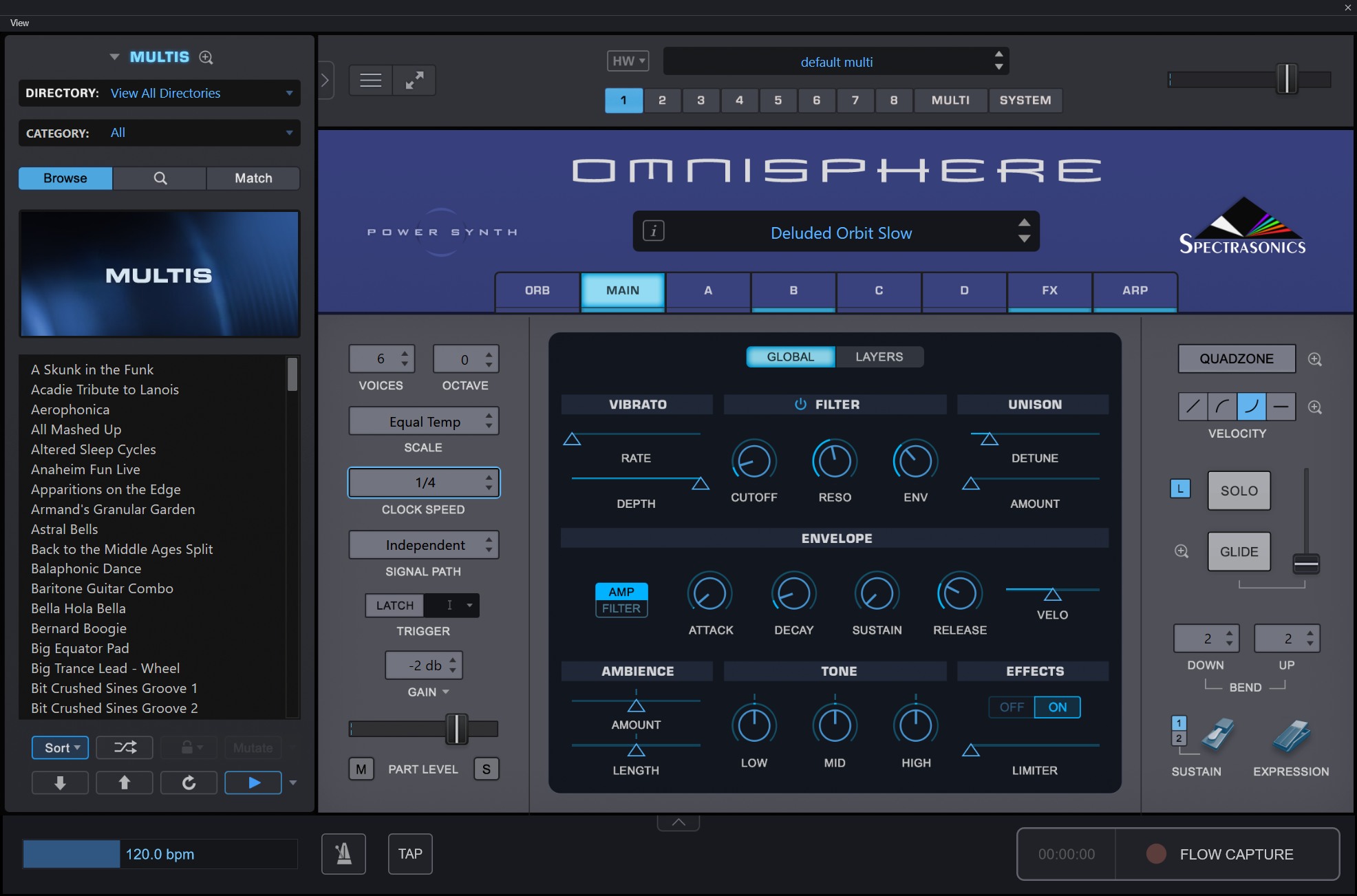
Task: Enable the SOLO button
Action: (1239, 491)
